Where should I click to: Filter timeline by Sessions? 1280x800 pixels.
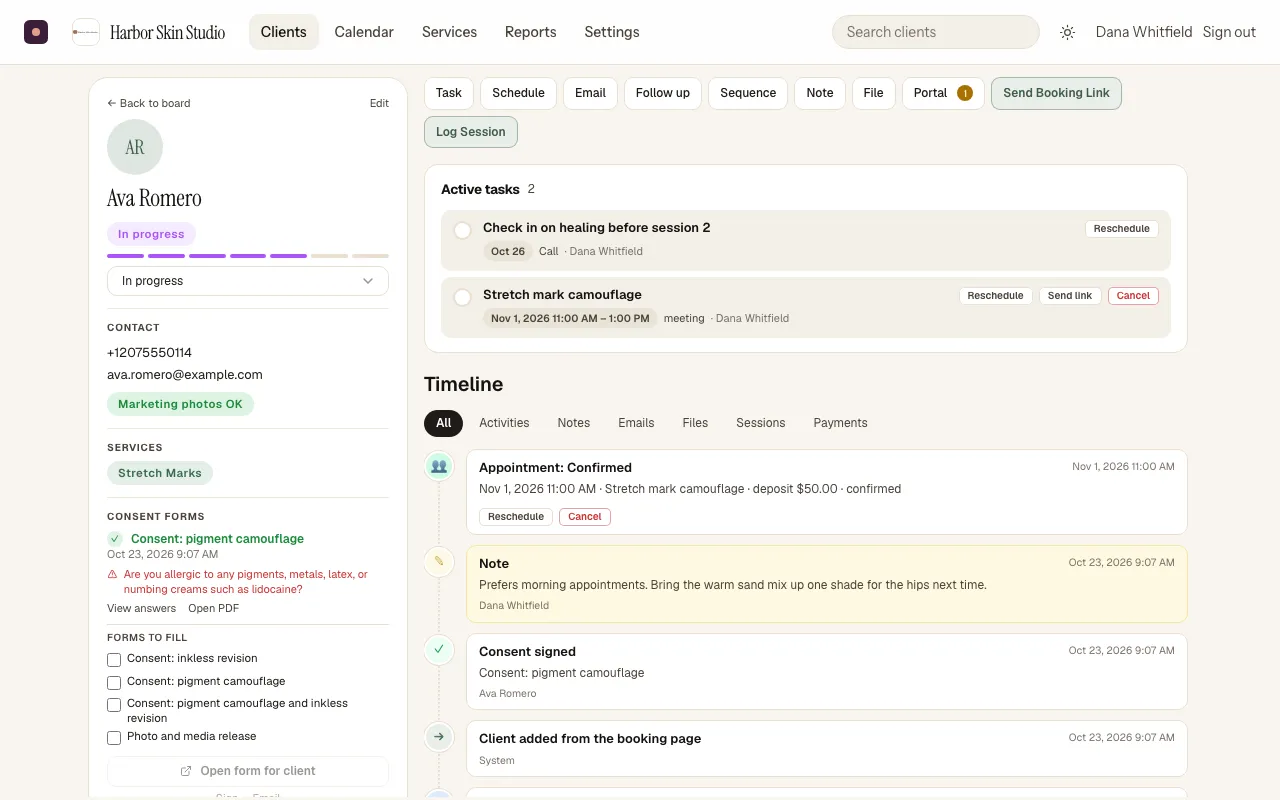[761, 423]
